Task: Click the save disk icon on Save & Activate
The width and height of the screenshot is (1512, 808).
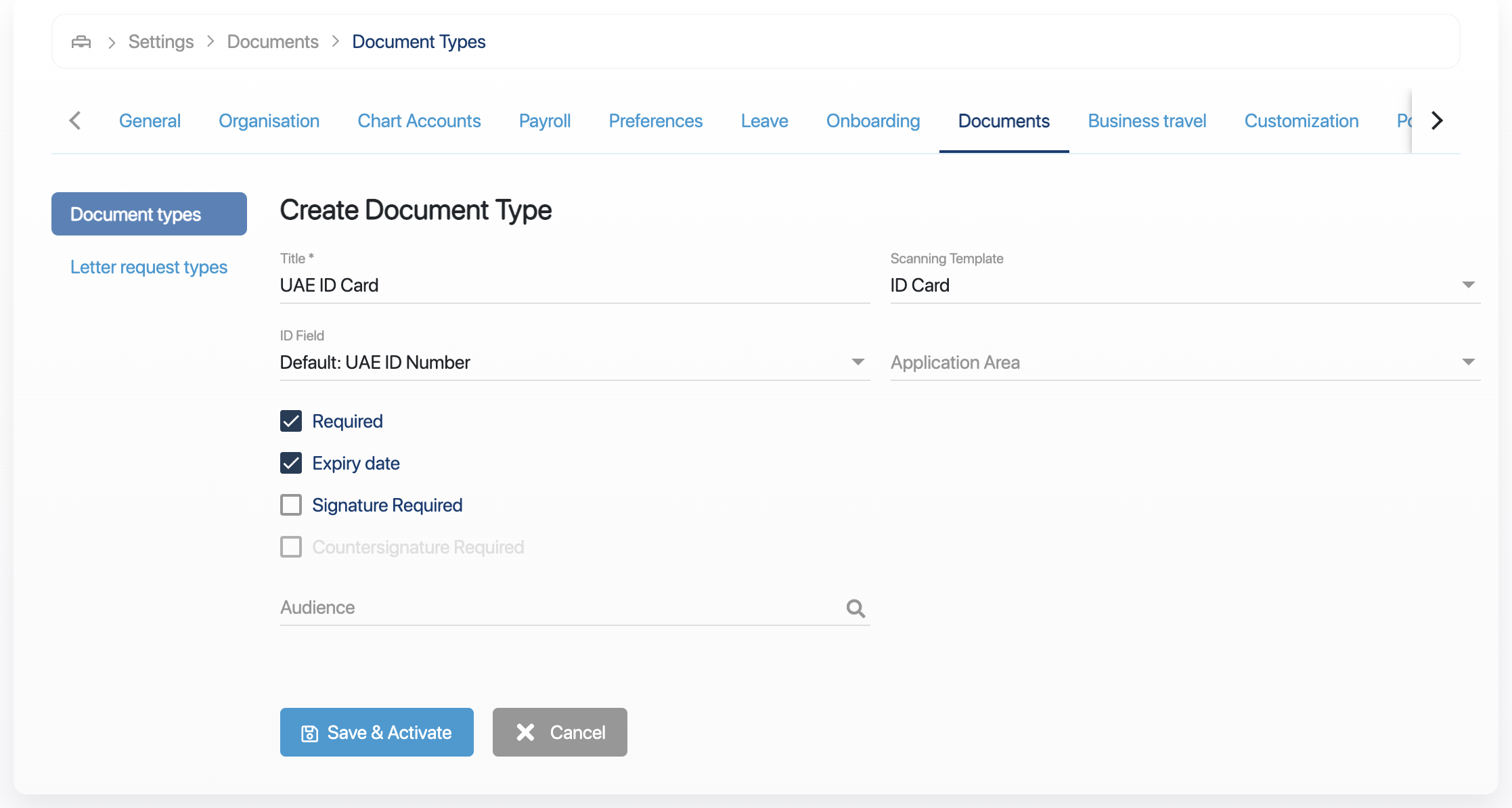Action: click(309, 732)
